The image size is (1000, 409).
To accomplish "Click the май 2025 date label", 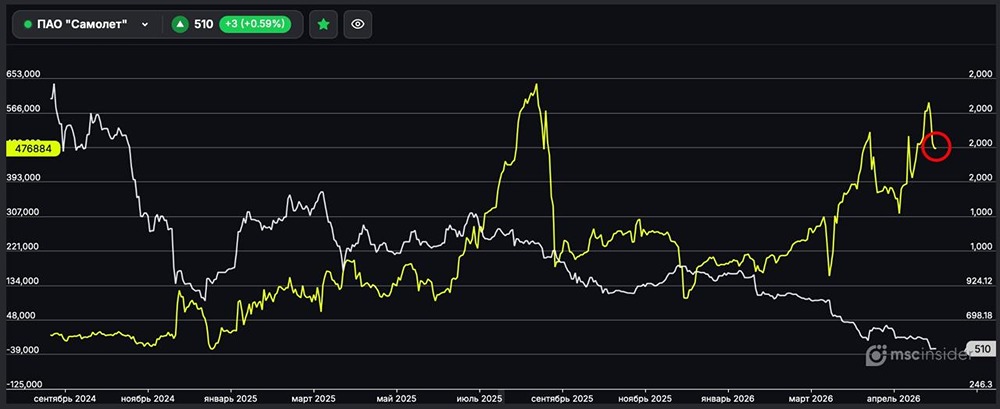I will coord(396,398).
